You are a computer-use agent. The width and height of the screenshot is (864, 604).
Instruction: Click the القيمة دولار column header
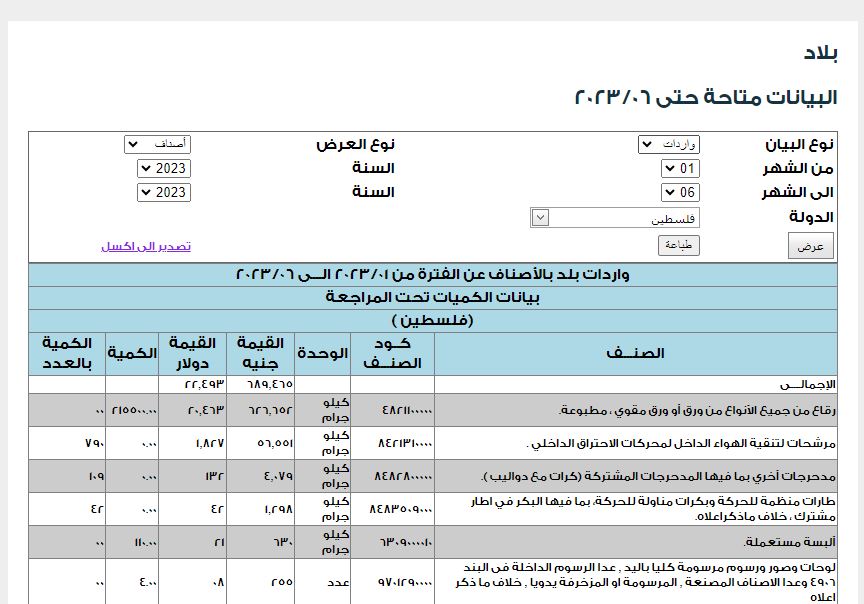(x=193, y=354)
